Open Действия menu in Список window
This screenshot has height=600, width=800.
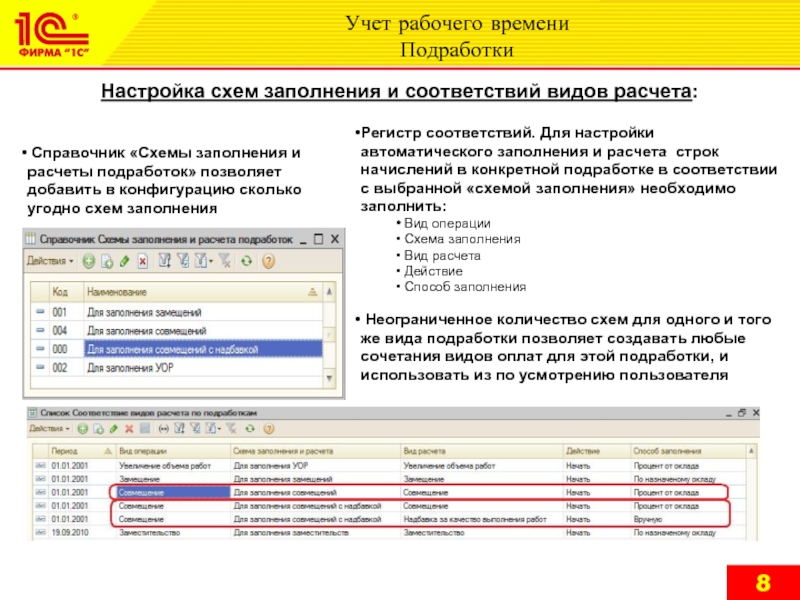point(49,429)
